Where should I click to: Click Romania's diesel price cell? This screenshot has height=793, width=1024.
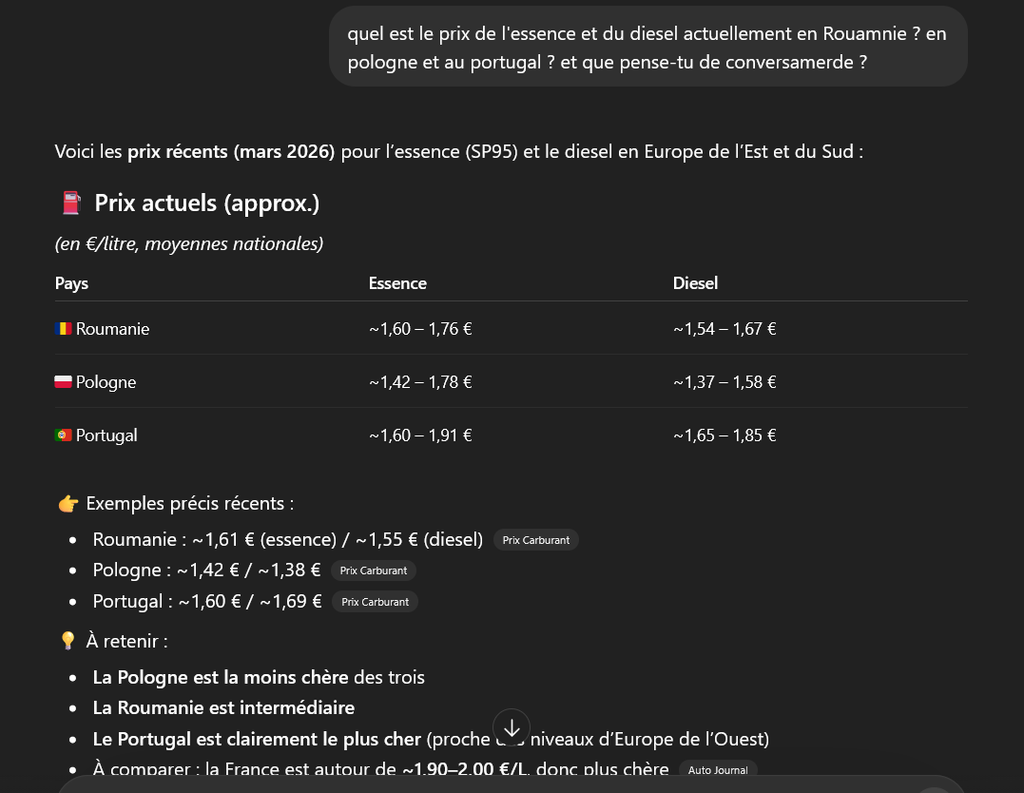(725, 328)
